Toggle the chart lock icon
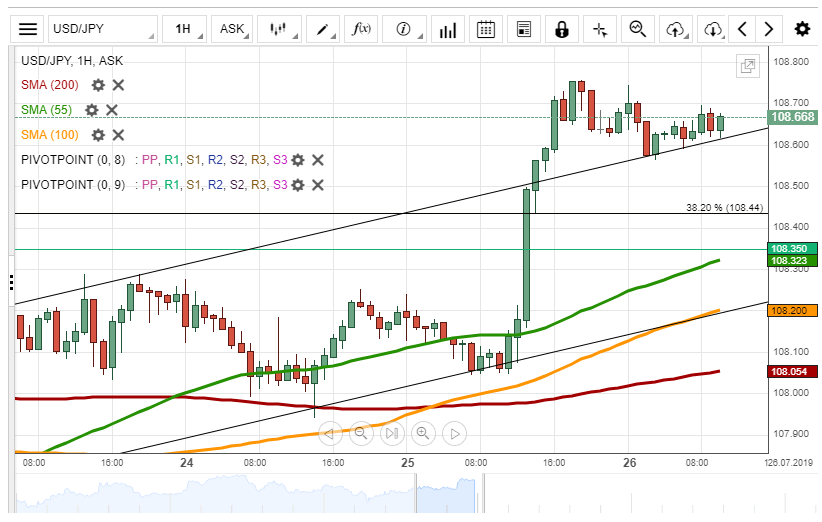The image size is (822, 522). (562, 29)
